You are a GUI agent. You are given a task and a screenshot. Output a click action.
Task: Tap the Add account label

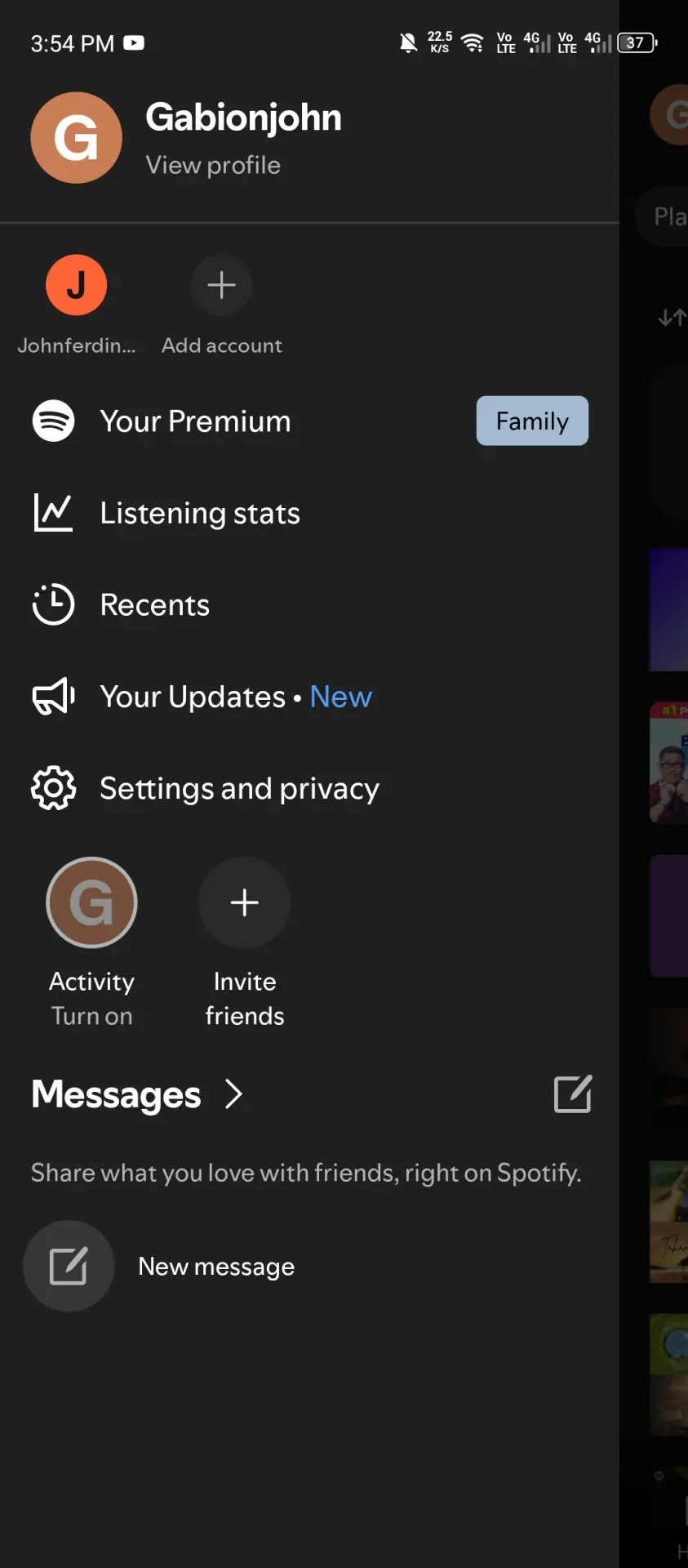[222, 345]
